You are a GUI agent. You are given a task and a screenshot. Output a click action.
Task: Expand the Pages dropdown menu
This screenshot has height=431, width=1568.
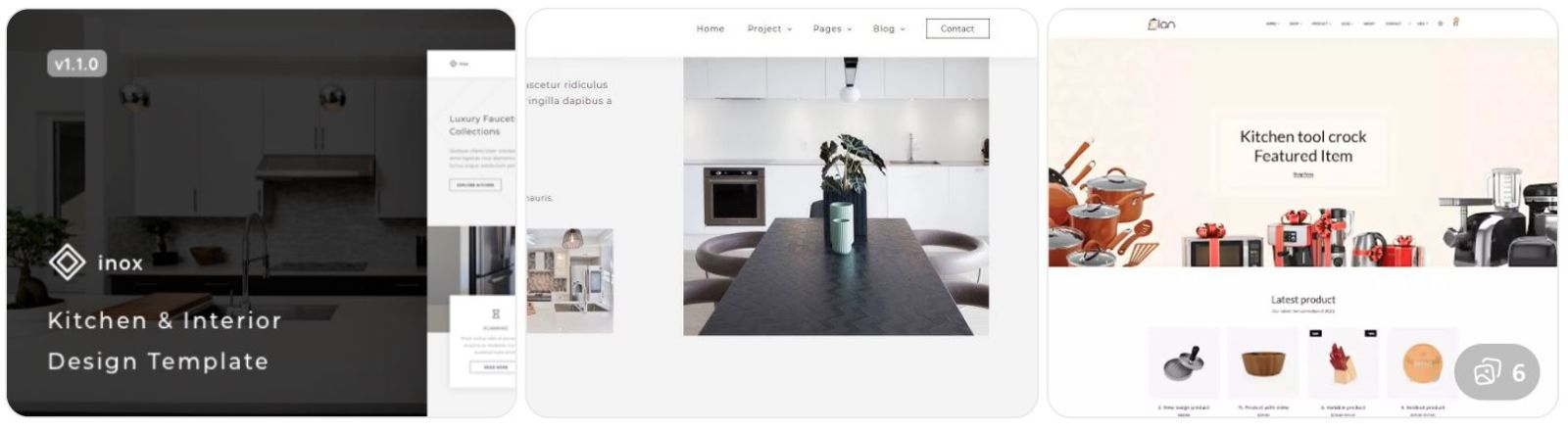832,28
